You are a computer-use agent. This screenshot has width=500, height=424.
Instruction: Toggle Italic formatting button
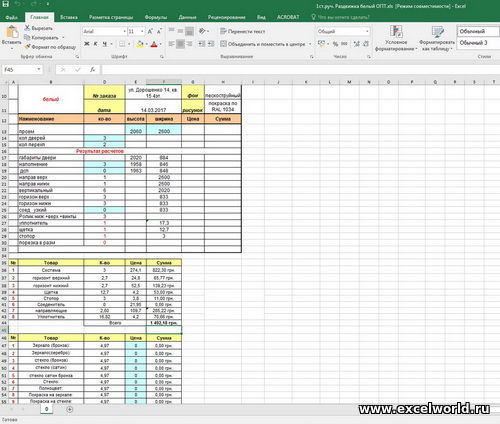pyautogui.click(x=96, y=44)
